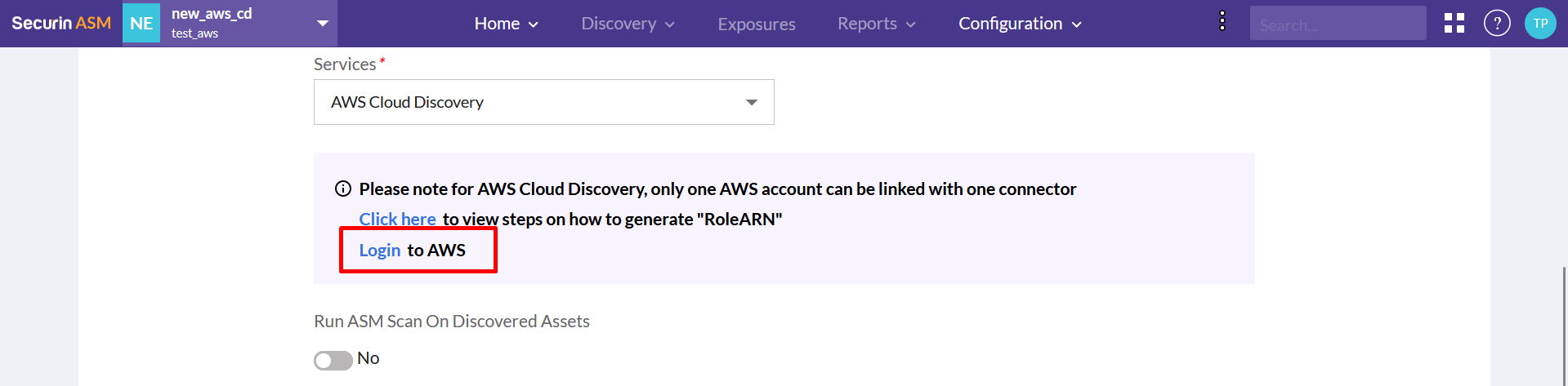
Task: Toggle Run ASM Scan On Discovered Assets
Action: pos(333,360)
